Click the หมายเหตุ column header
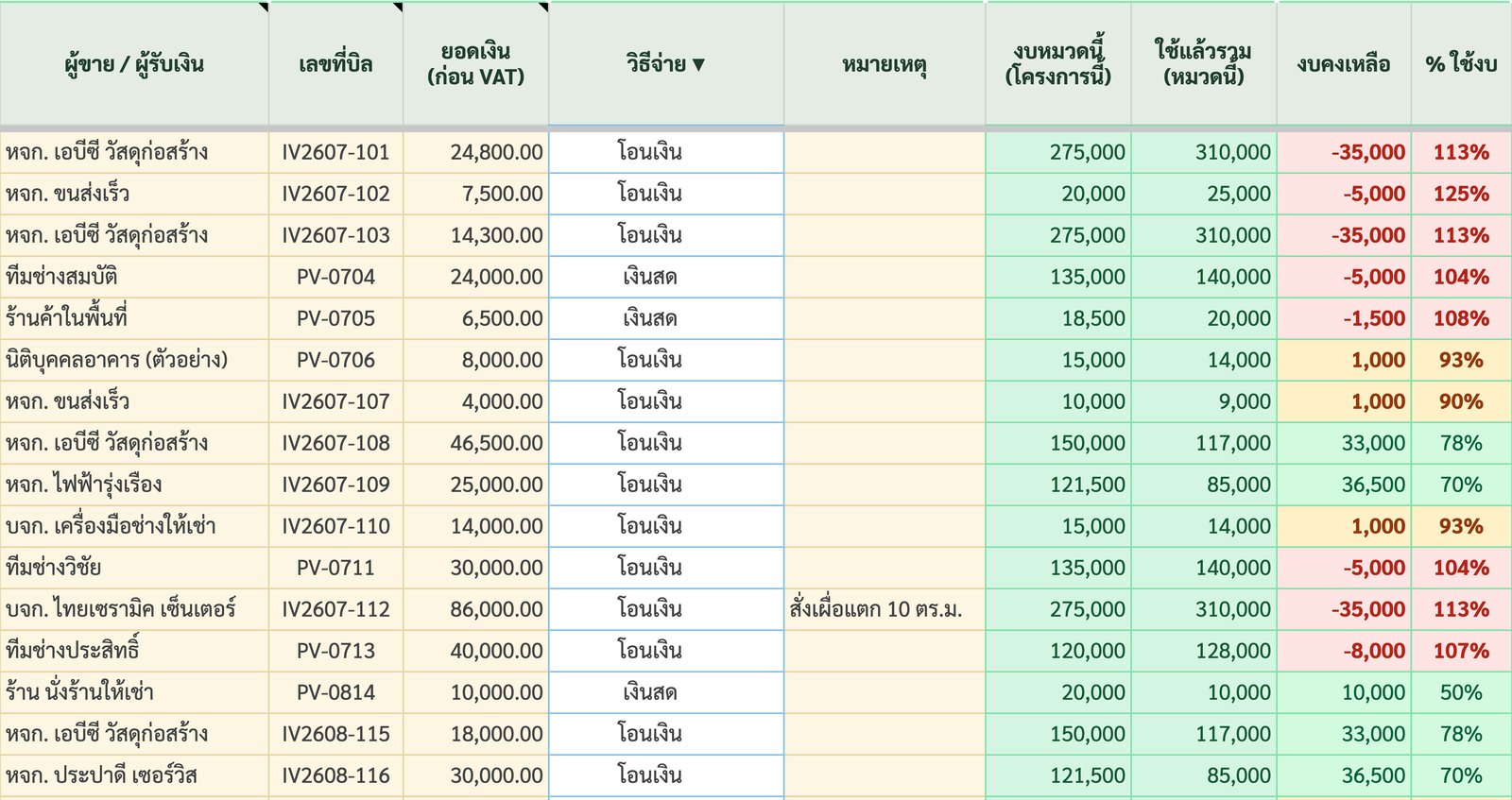The image size is (1512, 800). pos(885,64)
